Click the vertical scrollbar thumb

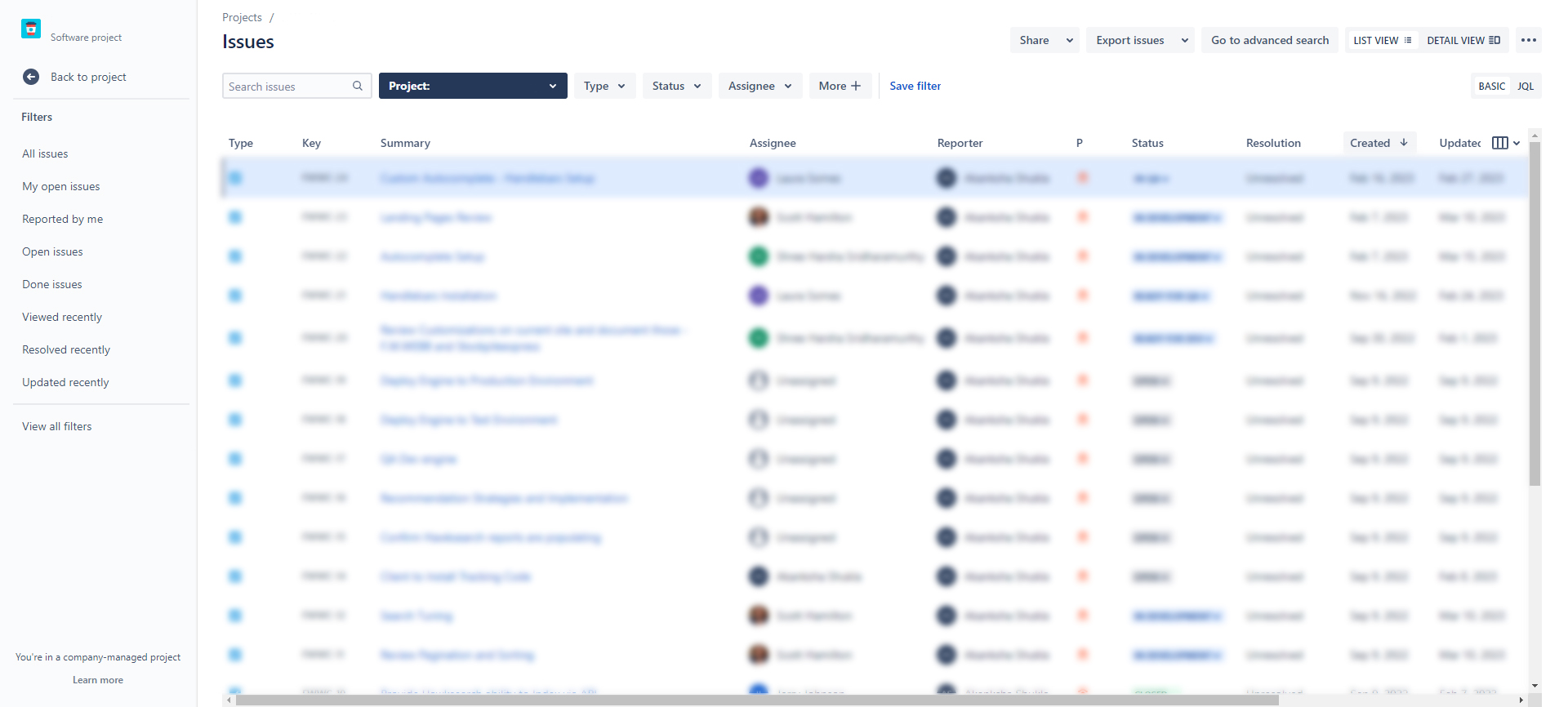pos(1535,314)
